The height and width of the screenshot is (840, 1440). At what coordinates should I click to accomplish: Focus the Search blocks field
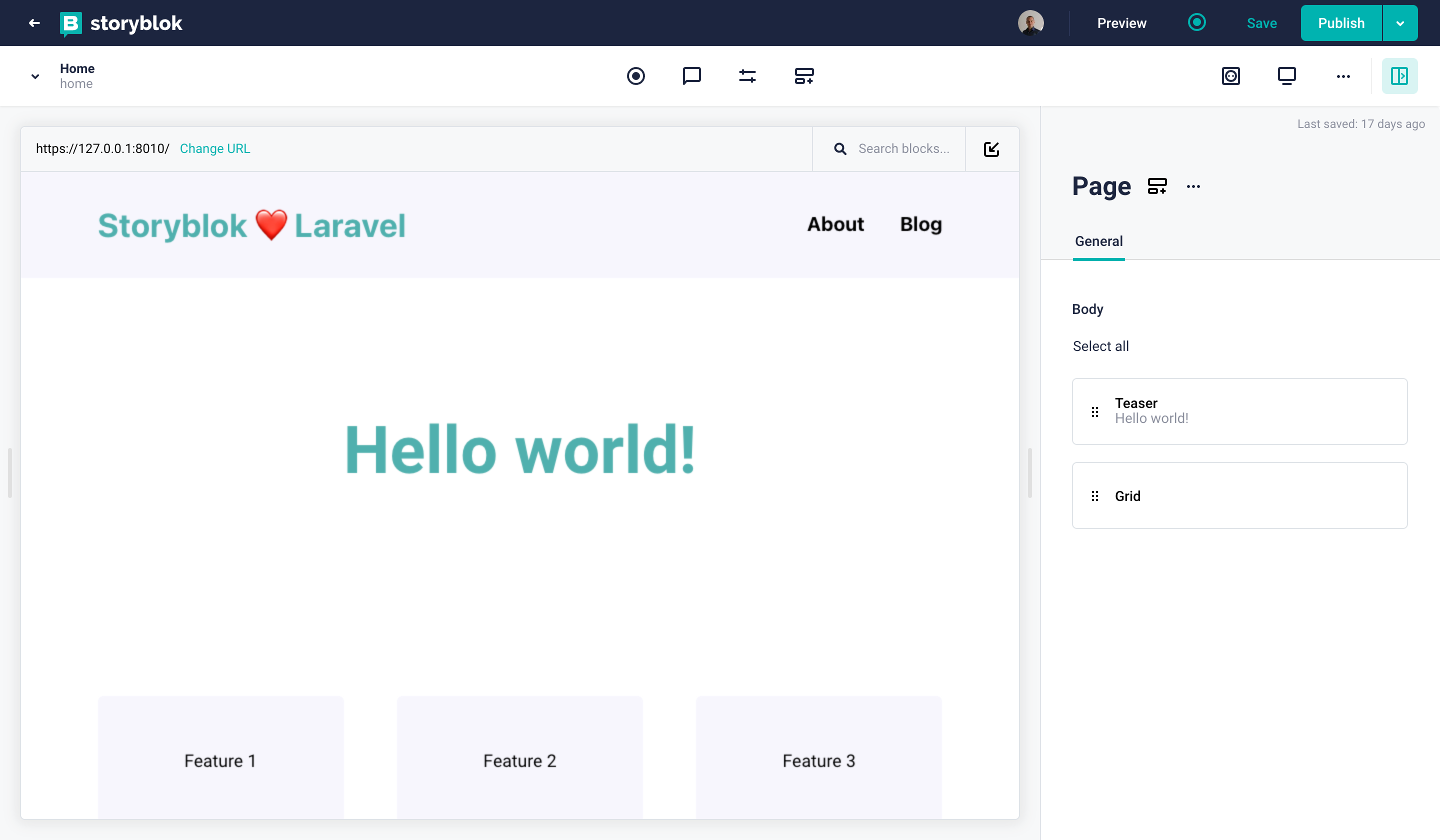coord(903,148)
